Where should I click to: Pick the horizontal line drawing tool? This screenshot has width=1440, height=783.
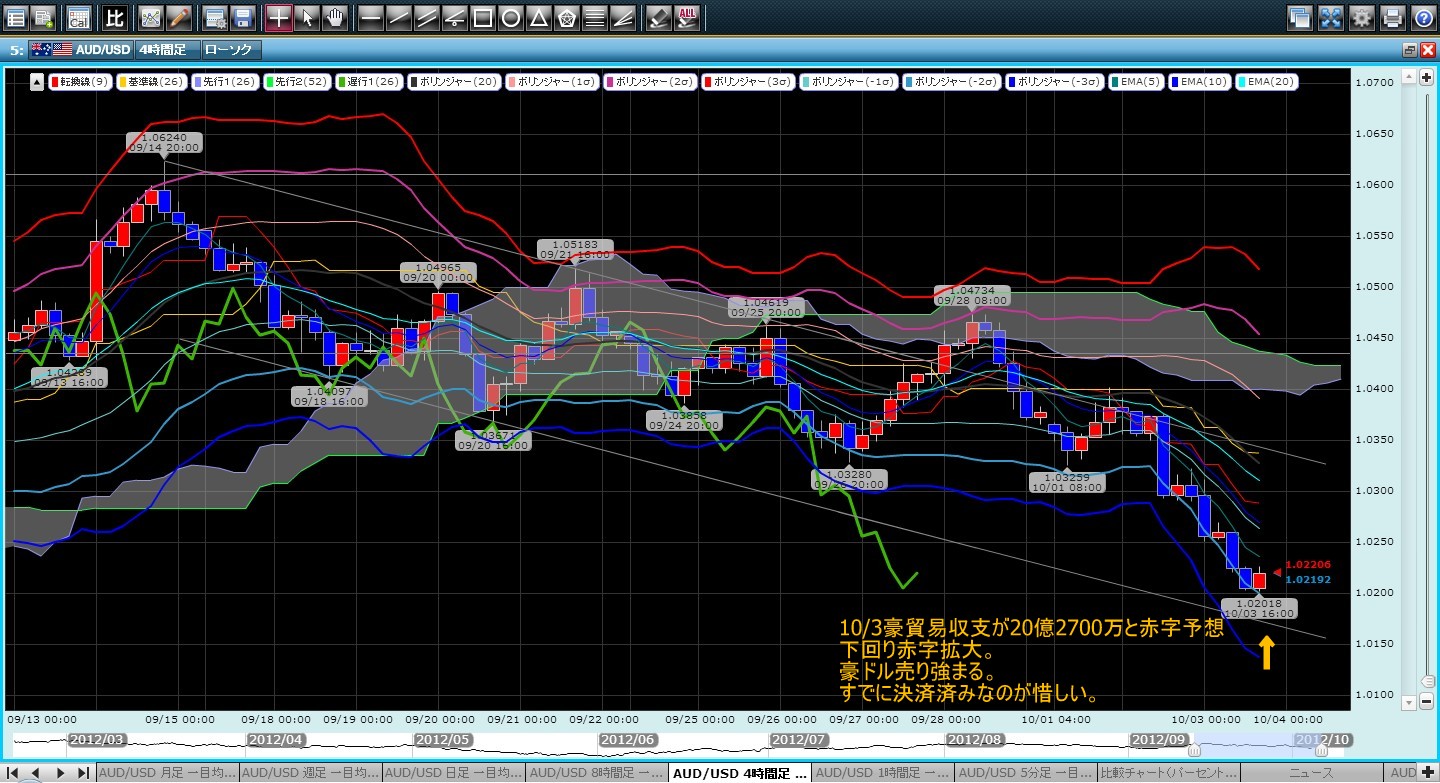(370, 17)
